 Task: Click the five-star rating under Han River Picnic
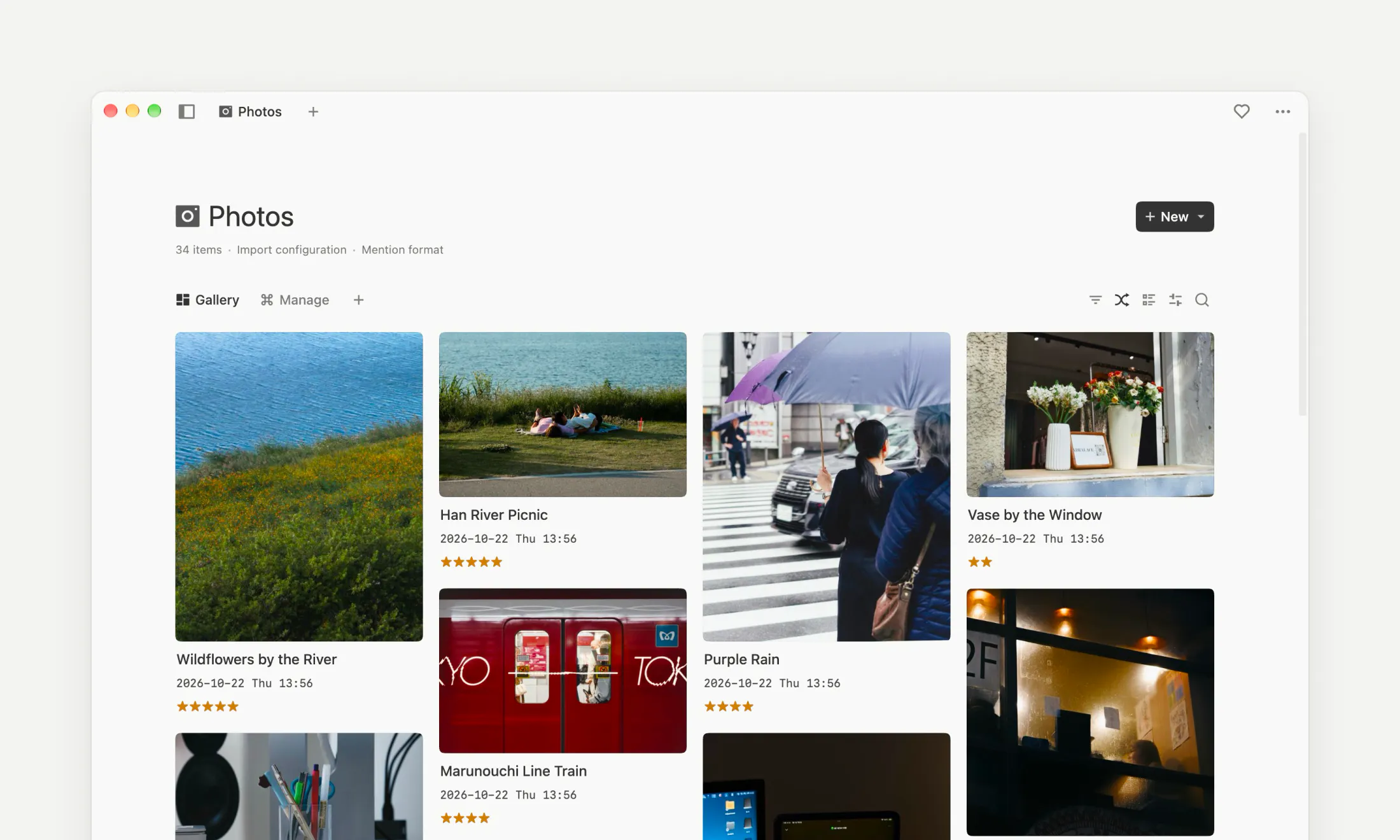click(x=472, y=562)
